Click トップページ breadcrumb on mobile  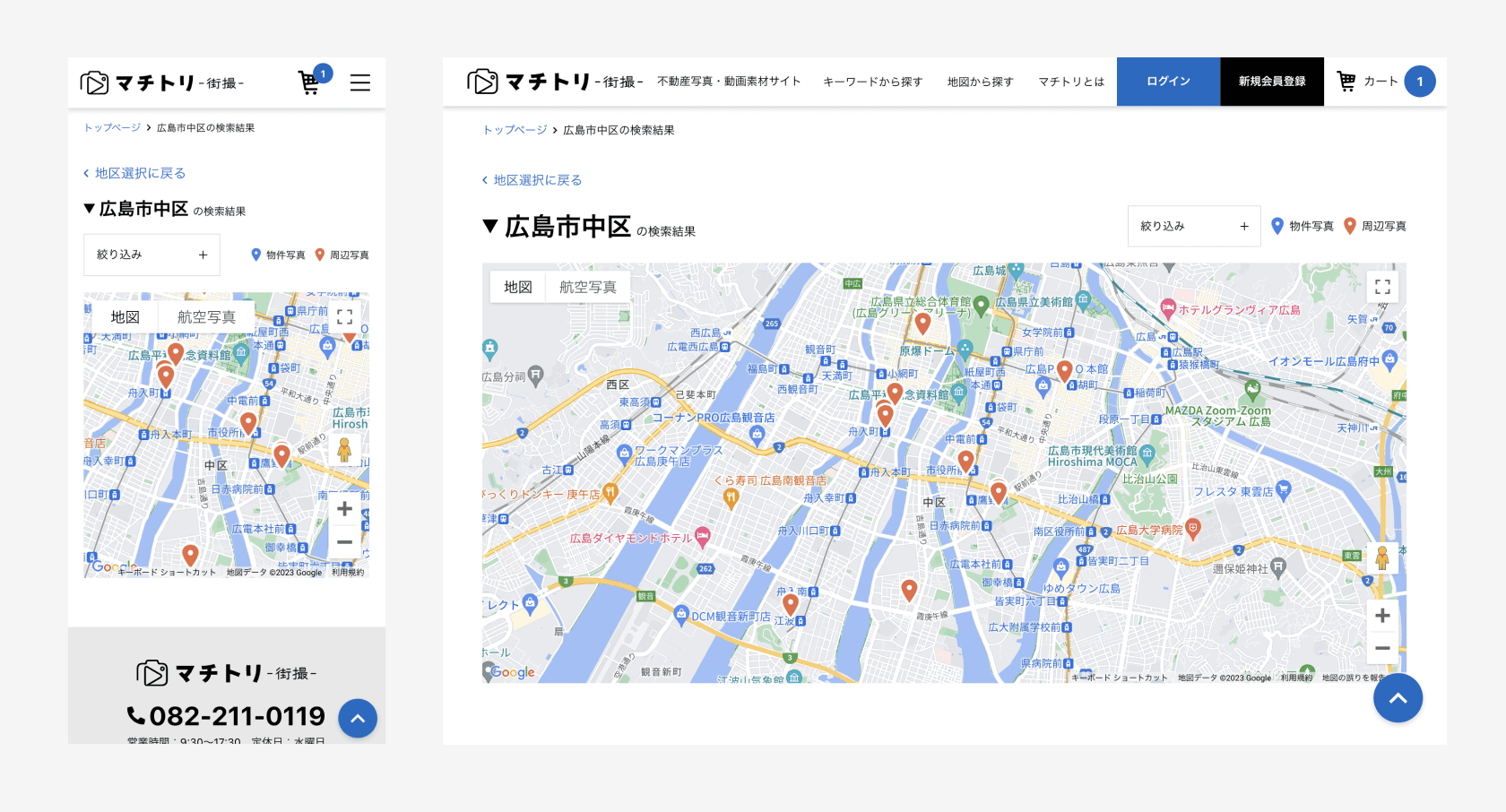112,128
